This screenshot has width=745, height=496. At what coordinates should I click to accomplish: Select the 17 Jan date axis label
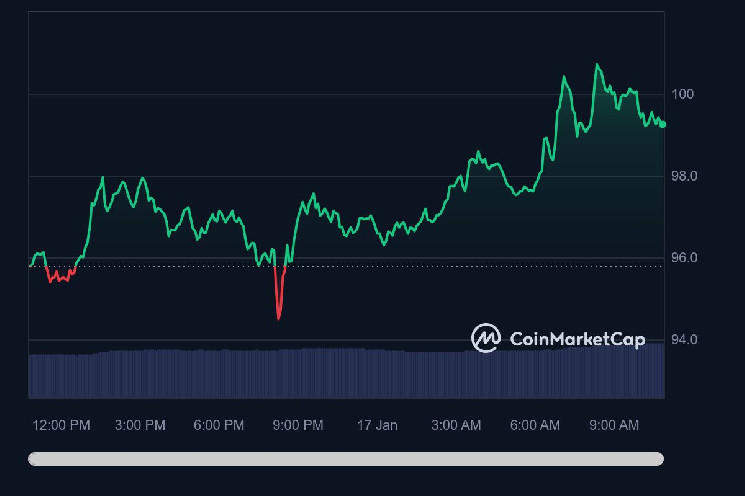click(x=377, y=425)
